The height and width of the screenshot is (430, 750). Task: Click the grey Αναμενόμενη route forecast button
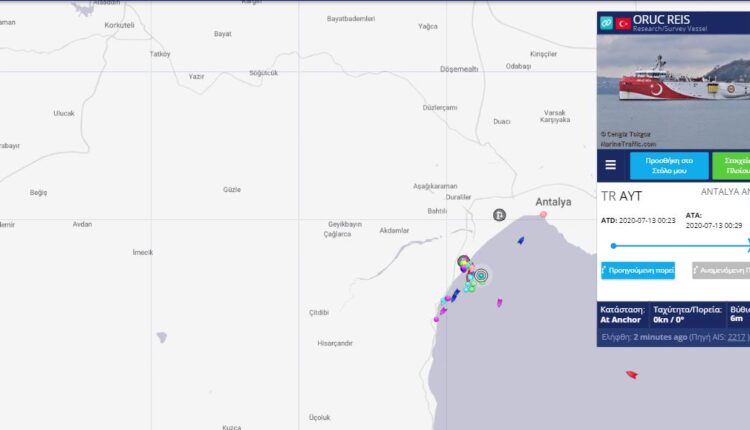(721, 270)
